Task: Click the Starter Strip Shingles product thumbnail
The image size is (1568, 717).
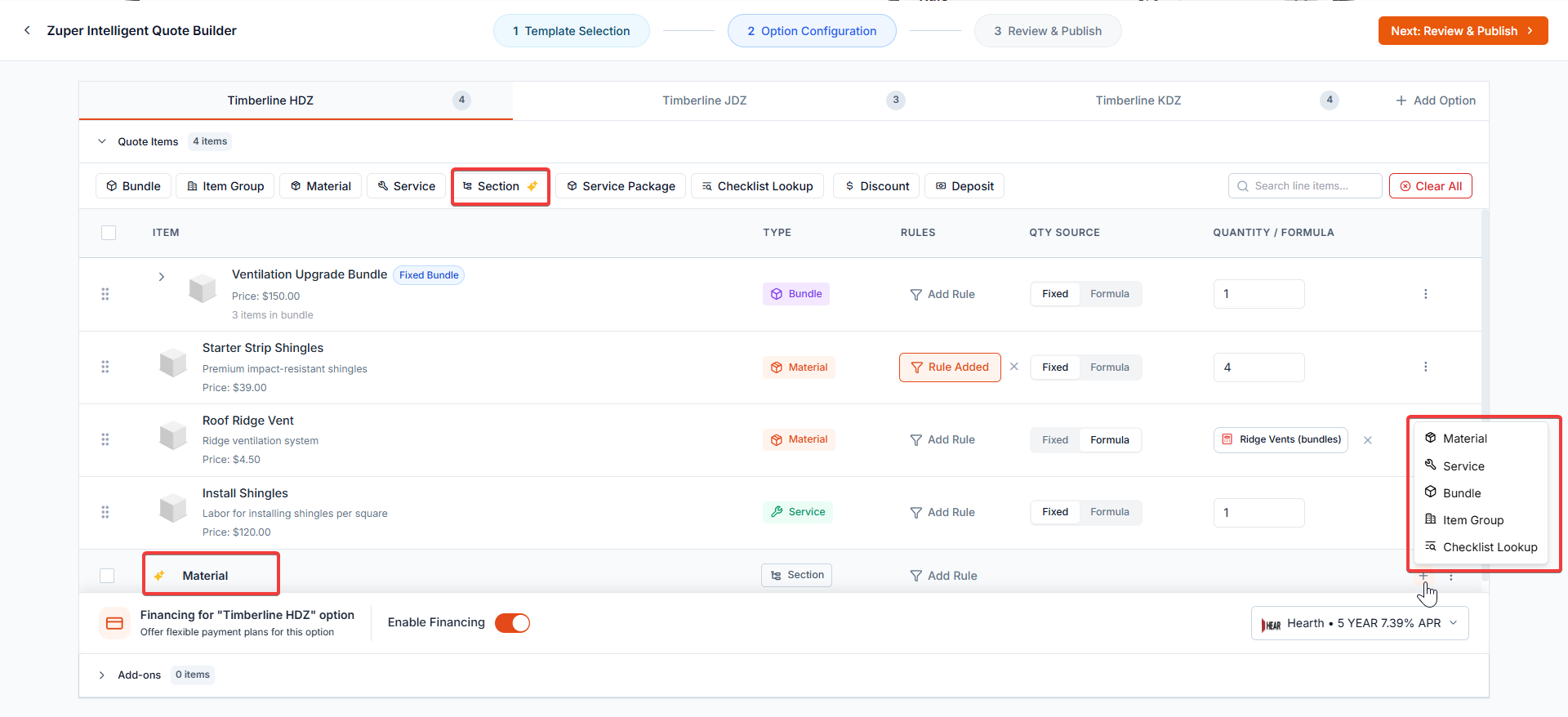Action: point(173,363)
